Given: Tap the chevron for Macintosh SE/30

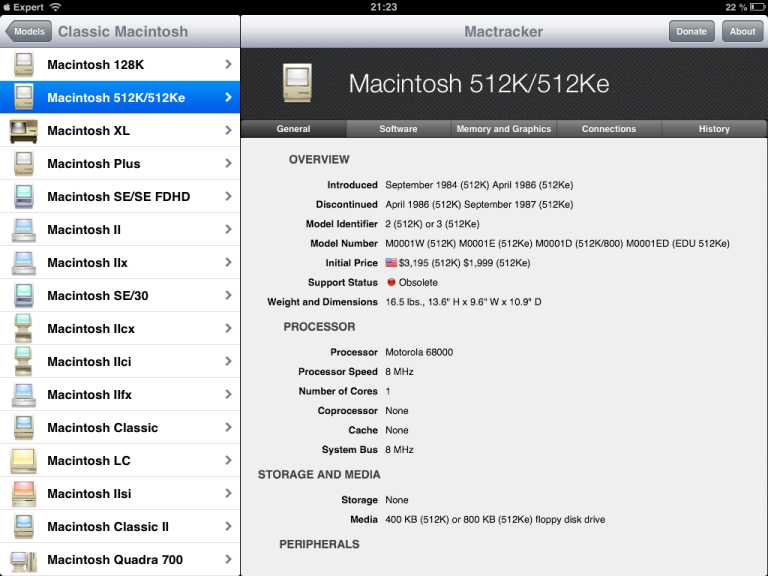Looking at the screenshot, I should click(x=228, y=295).
